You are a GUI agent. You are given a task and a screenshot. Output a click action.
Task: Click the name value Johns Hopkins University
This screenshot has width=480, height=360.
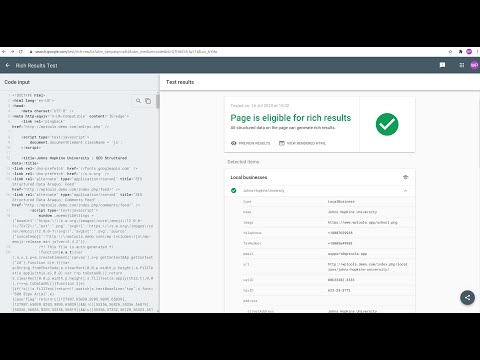point(352,212)
